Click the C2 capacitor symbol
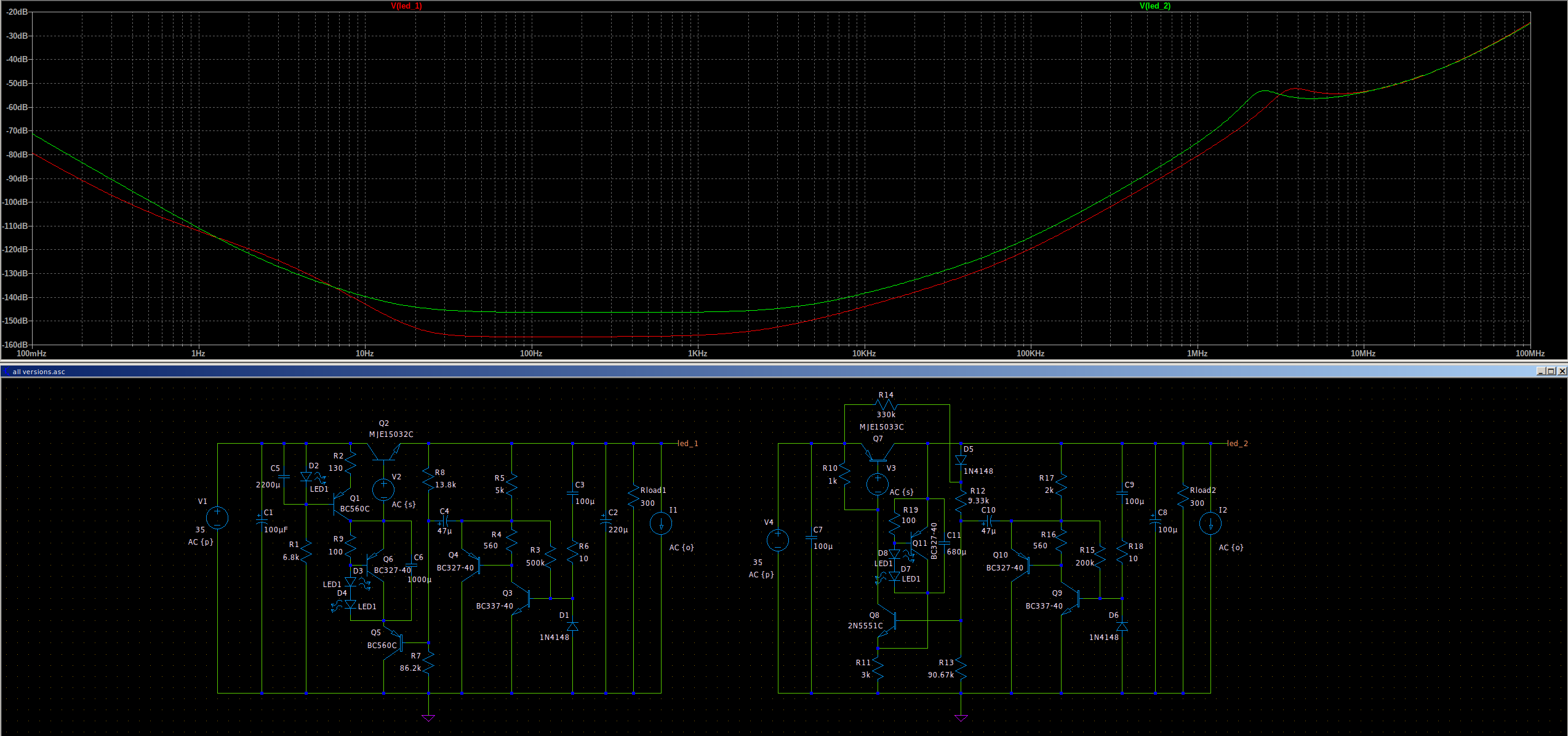The height and width of the screenshot is (736, 1568). tap(606, 521)
